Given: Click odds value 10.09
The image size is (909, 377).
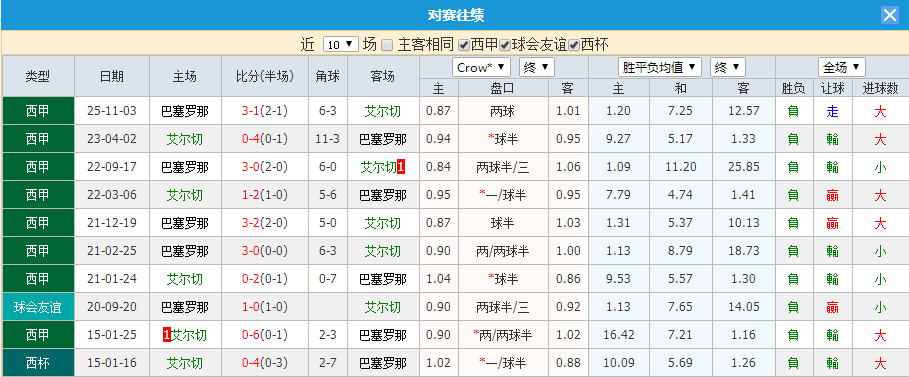Looking at the screenshot, I should [619, 363].
